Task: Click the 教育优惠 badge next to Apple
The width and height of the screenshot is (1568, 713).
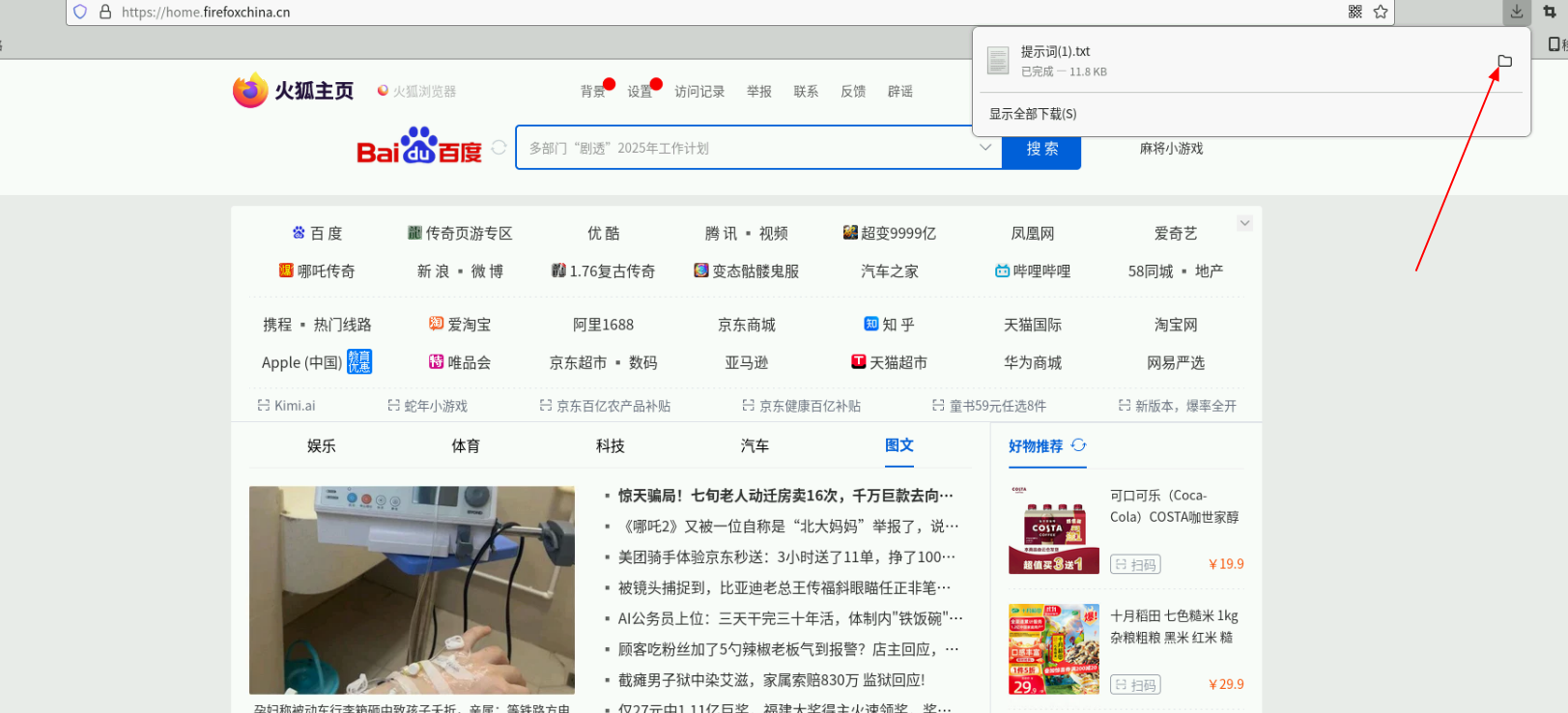Action: [x=359, y=361]
